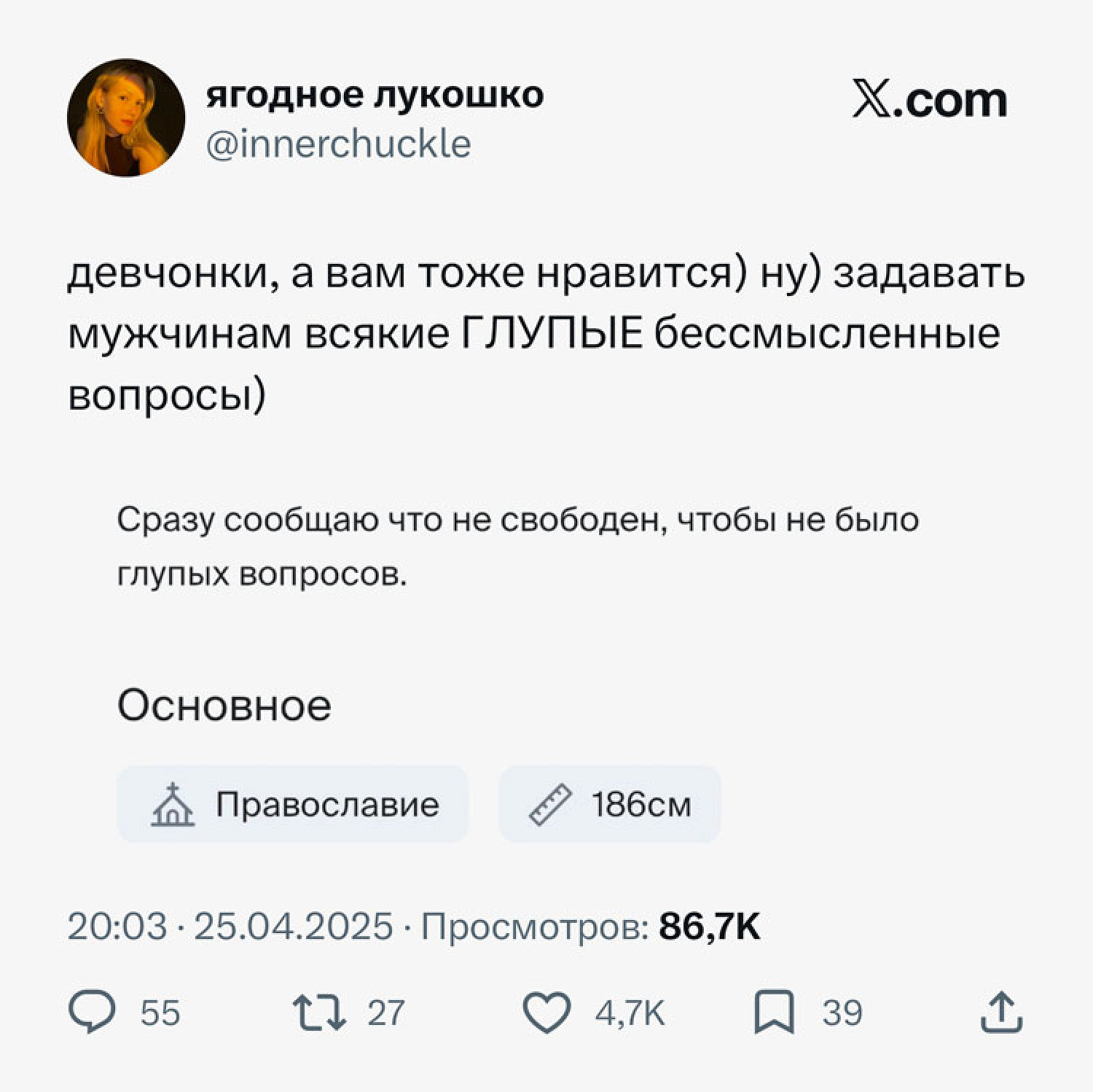The image size is (1093, 1092).
Task: Click the repost count 27
Action: (385, 1013)
